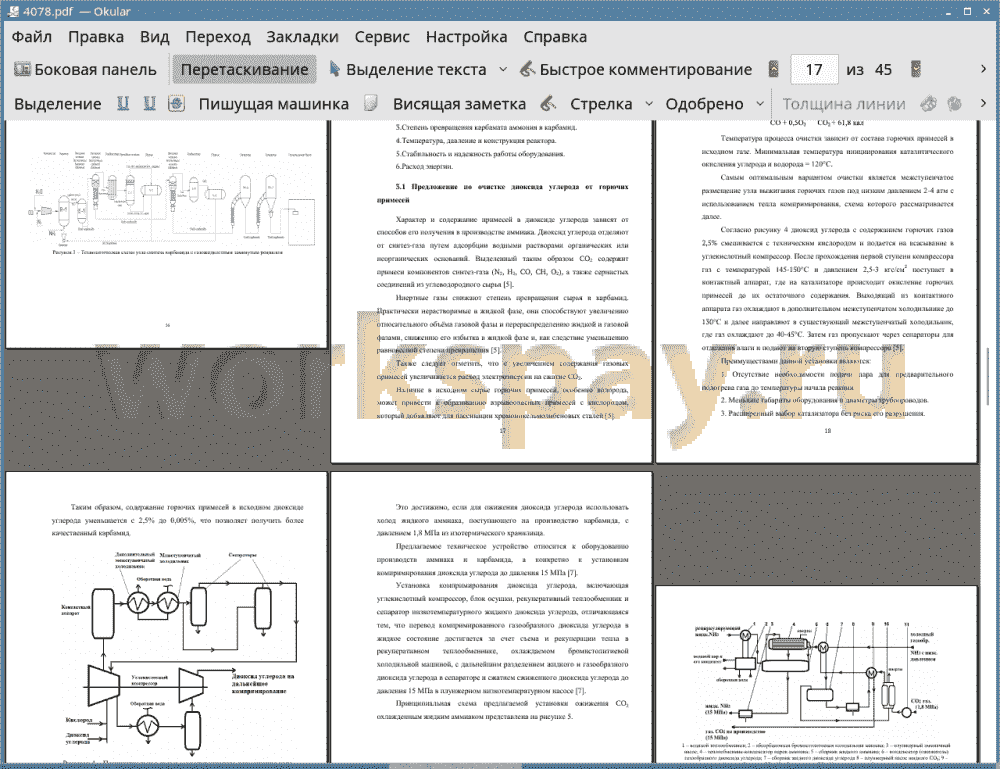Select first underline annotation icon
1000x769 pixels.
123,104
